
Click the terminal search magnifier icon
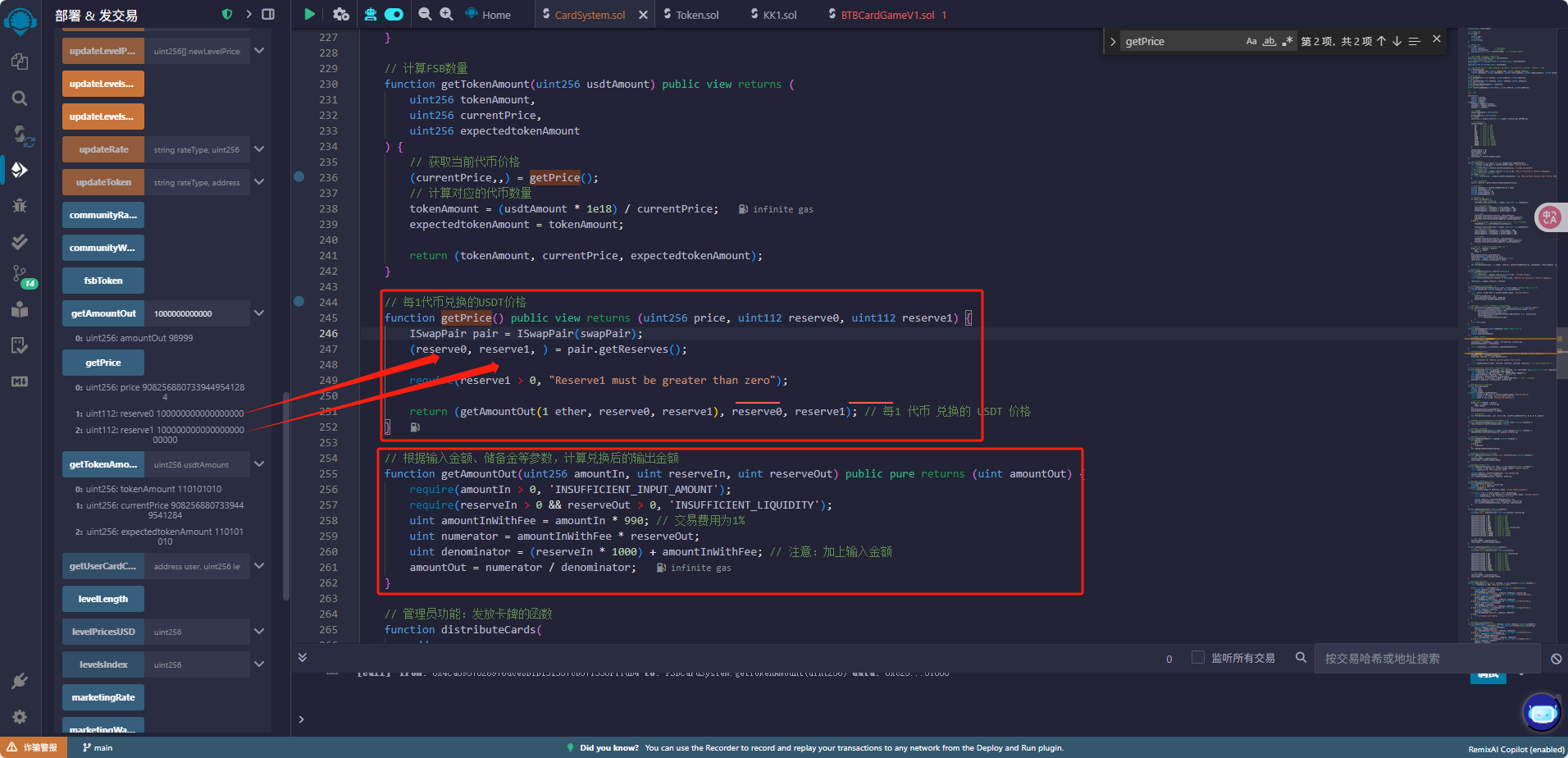pos(1301,658)
